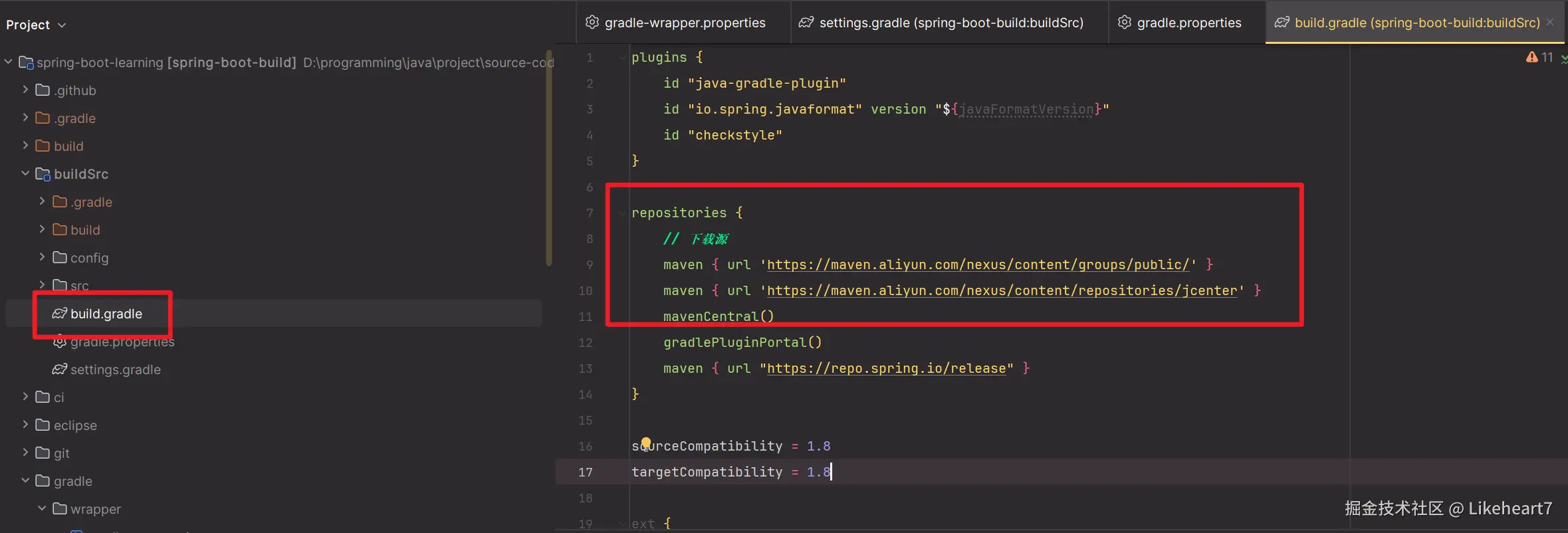This screenshot has height=533, width=1568.
Task: Open the repo.spring.io/release URL
Action: (887, 368)
